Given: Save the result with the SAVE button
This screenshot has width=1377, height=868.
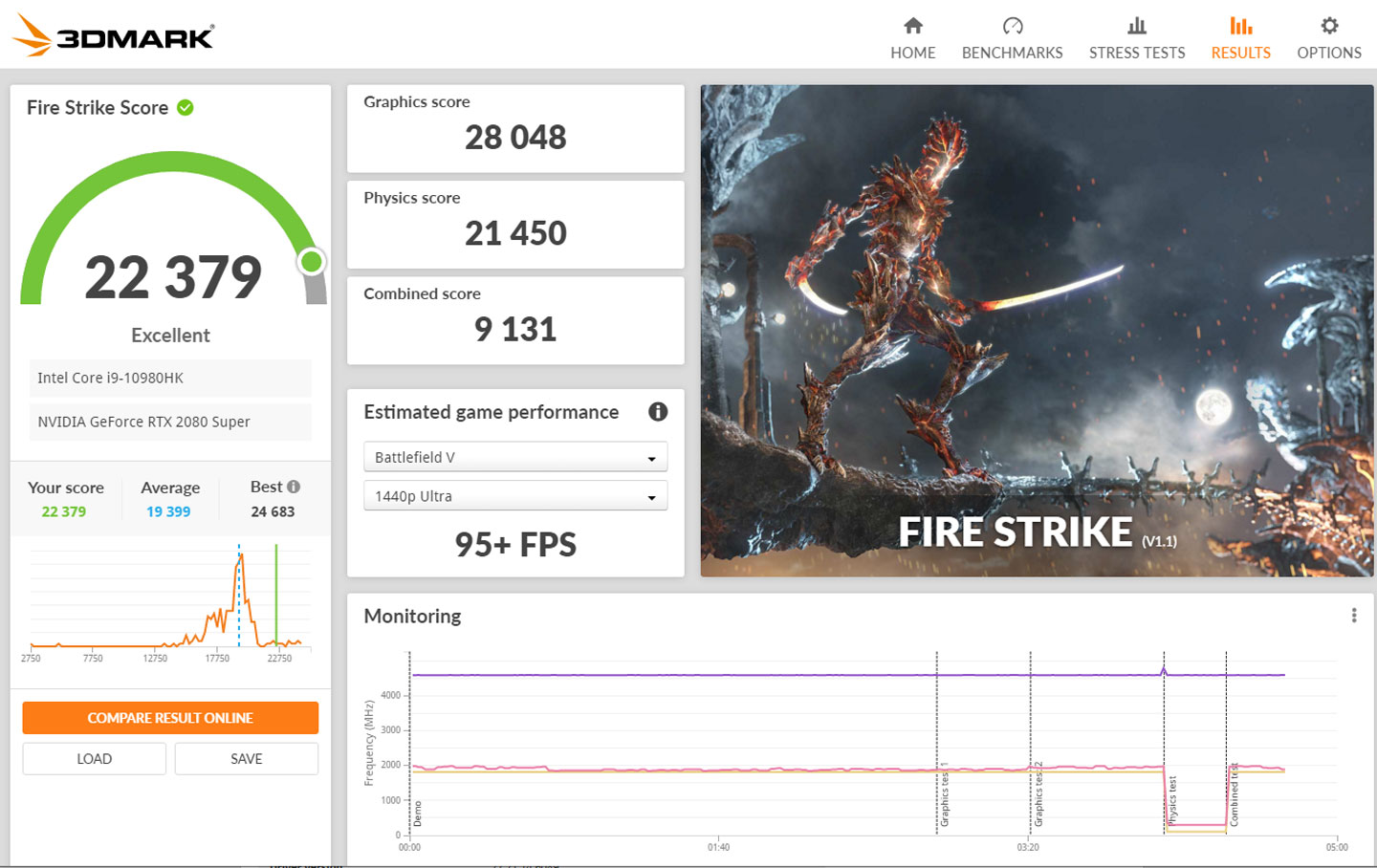Looking at the screenshot, I should pyautogui.click(x=246, y=758).
